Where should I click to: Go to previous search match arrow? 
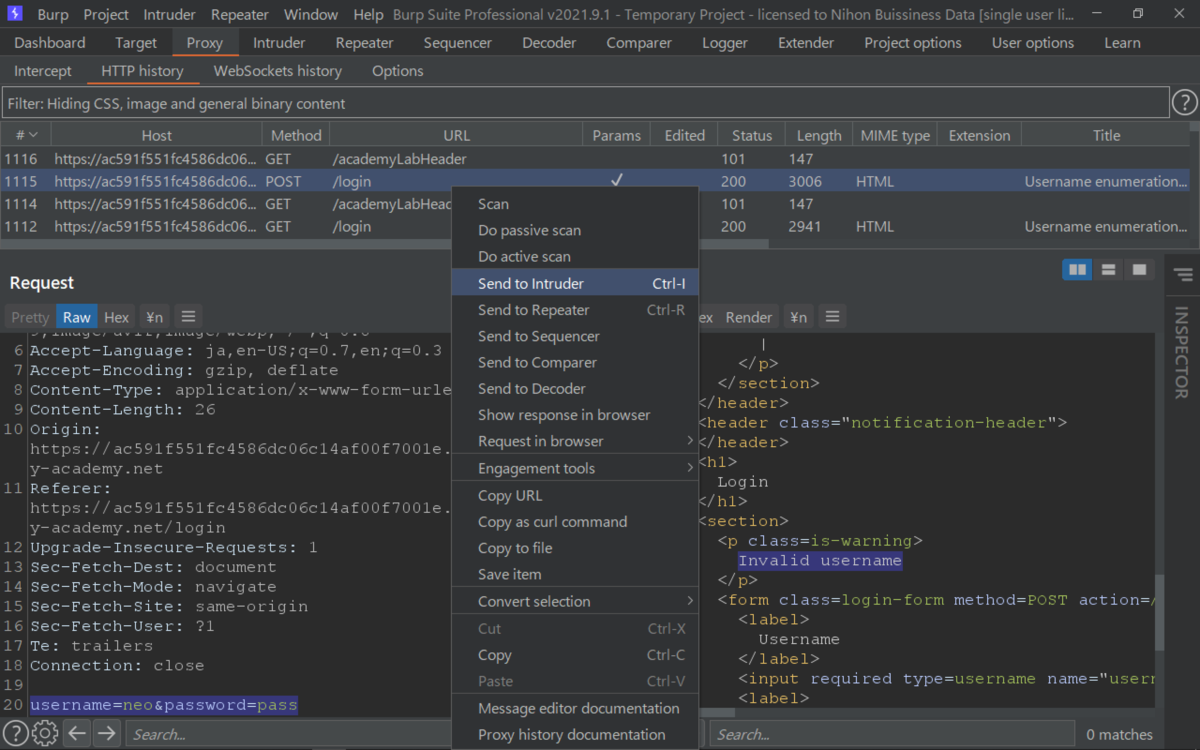pos(77,734)
